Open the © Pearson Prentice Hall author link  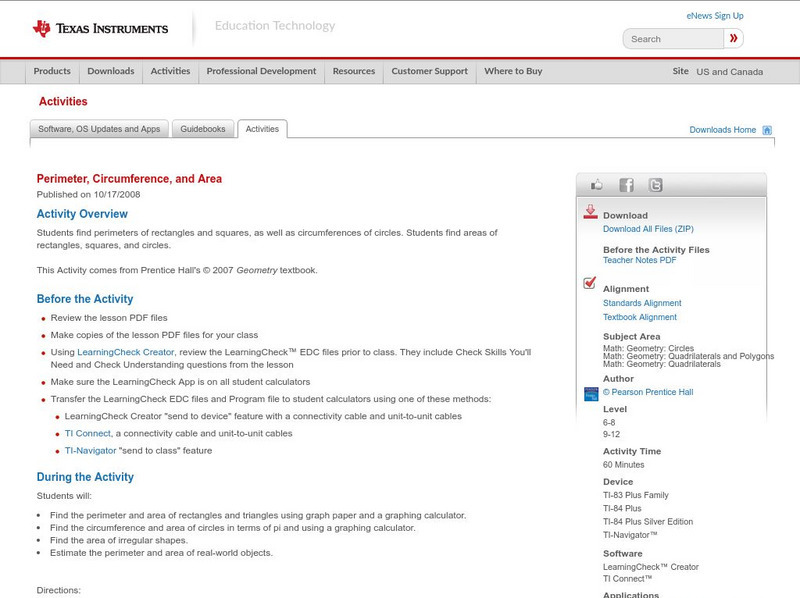pos(648,392)
